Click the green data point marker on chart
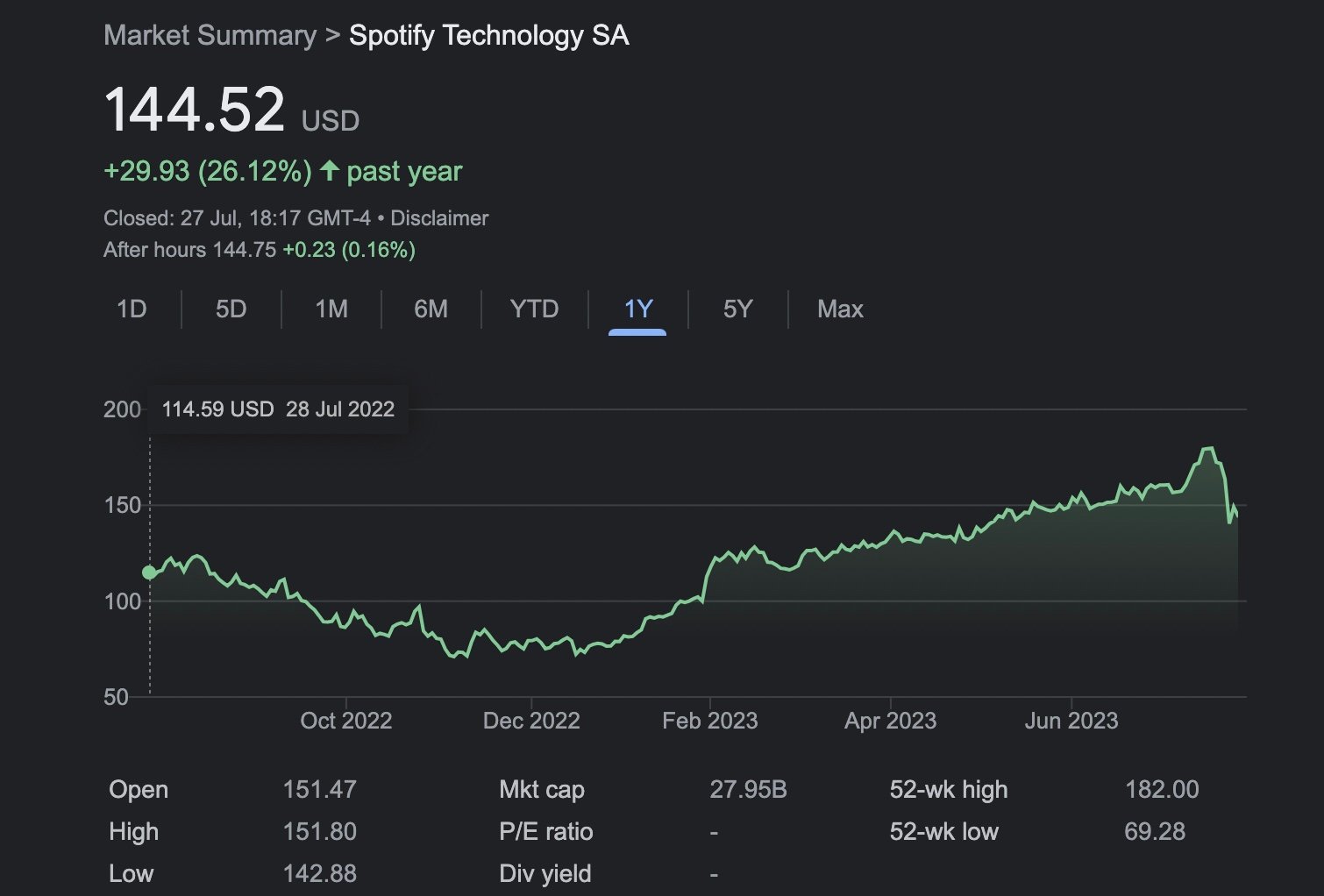Viewport: 1324px width, 896px height. [x=150, y=572]
